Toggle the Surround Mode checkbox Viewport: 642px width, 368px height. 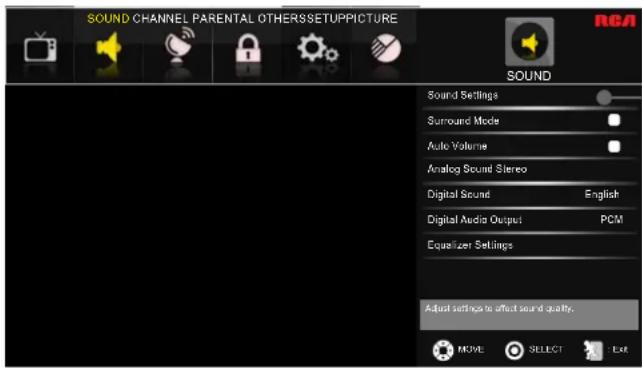coord(614,120)
